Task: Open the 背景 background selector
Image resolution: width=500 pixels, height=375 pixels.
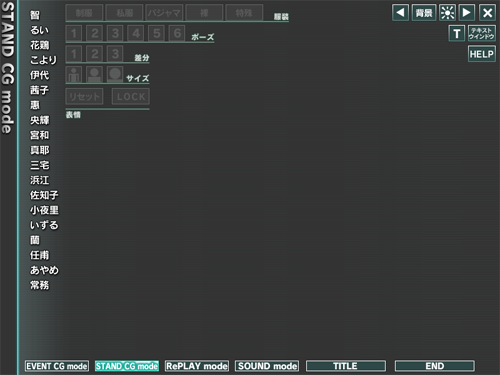Action: click(424, 13)
